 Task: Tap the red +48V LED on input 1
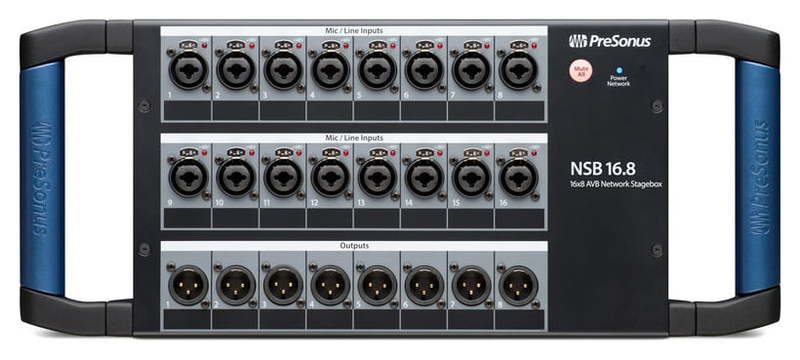204,45
